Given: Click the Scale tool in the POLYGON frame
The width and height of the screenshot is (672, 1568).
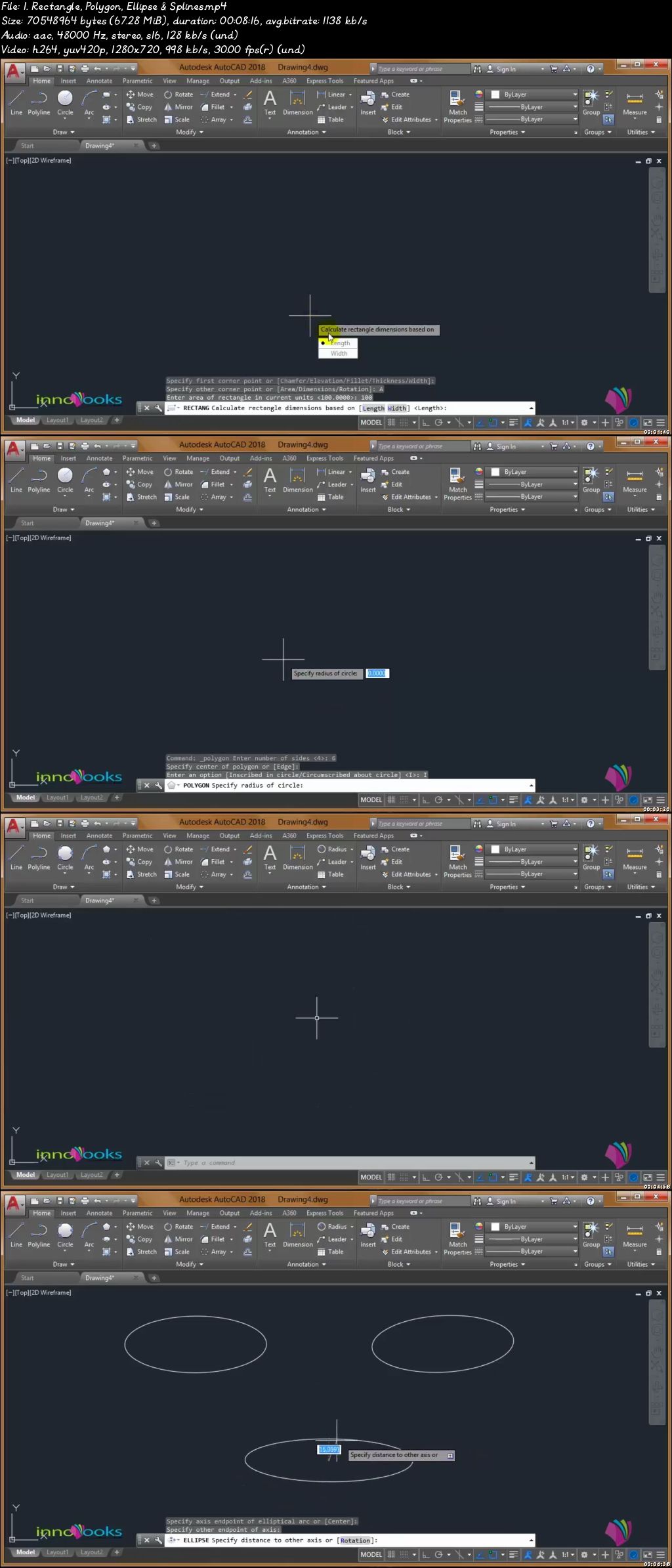Looking at the screenshot, I should pyautogui.click(x=177, y=497).
